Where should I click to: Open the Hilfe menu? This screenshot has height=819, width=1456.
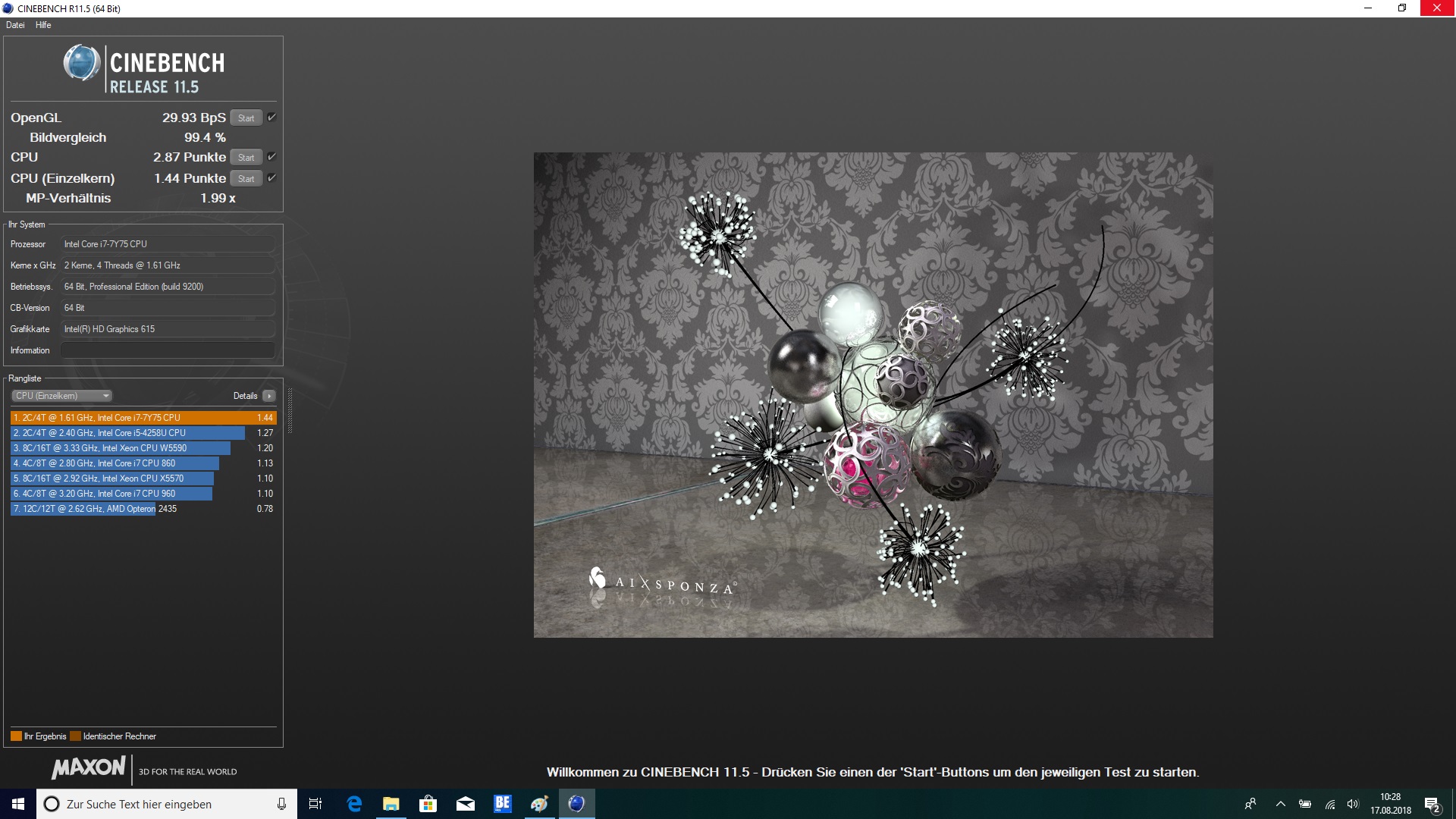click(x=43, y=25)
